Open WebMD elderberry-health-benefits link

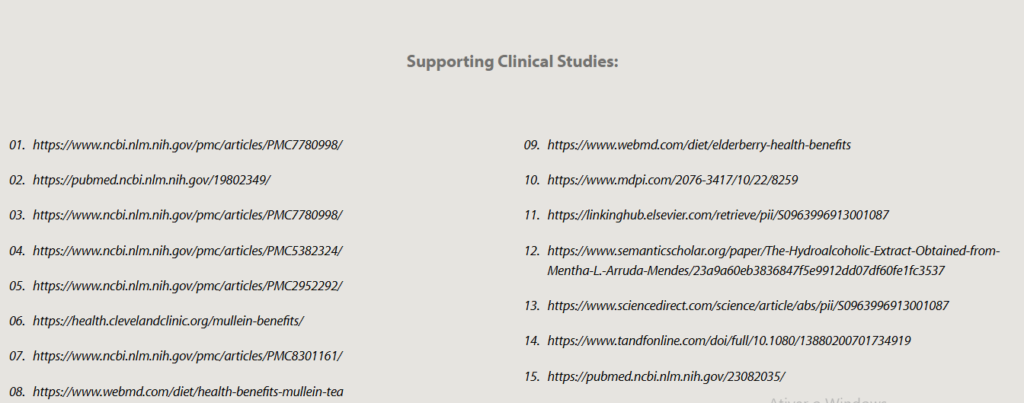(699, 145)
